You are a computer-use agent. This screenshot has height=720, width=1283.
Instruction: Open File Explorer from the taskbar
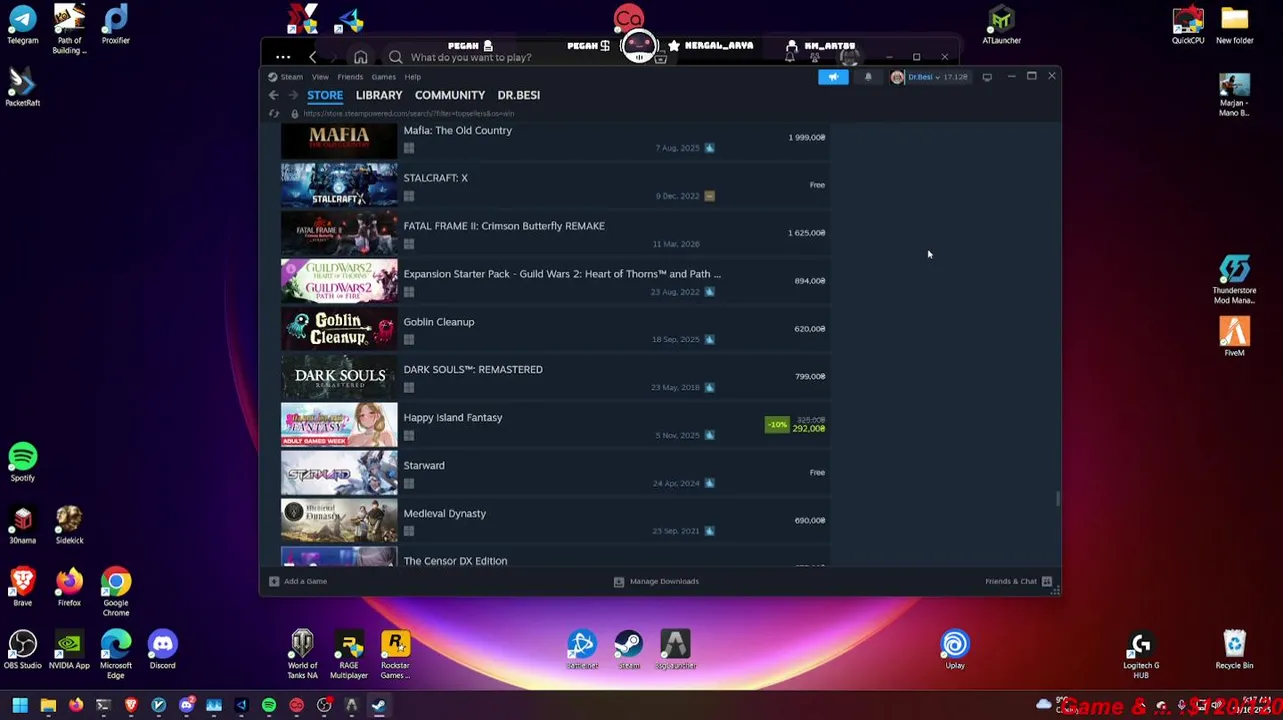[48, 706]
